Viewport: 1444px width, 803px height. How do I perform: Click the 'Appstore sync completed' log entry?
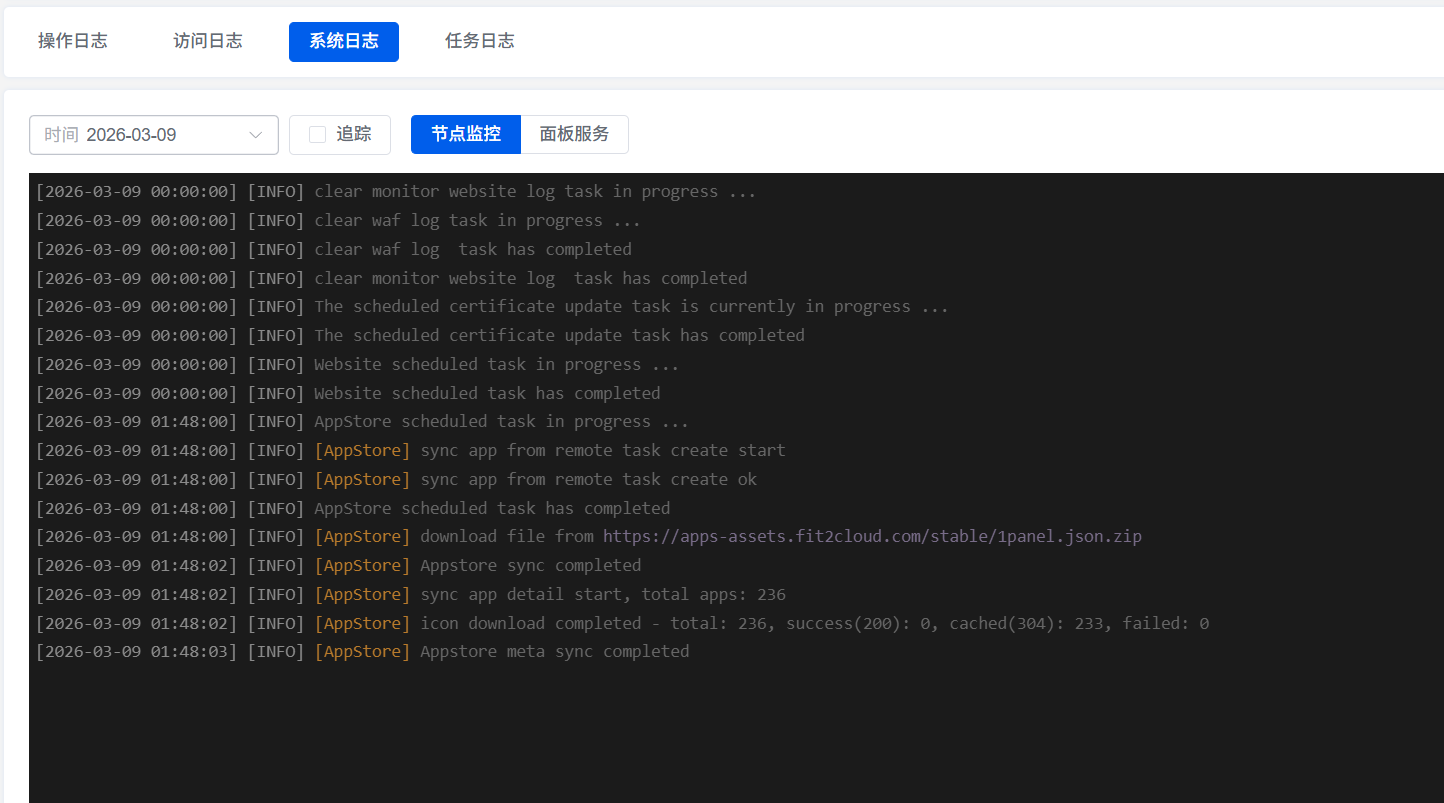530,566
